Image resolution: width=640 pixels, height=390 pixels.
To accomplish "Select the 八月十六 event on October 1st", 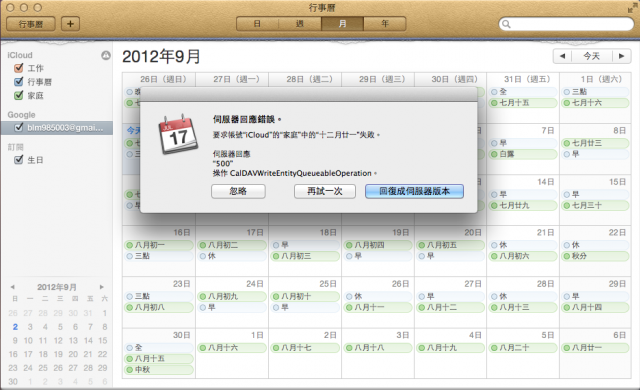I will [232, 348].
